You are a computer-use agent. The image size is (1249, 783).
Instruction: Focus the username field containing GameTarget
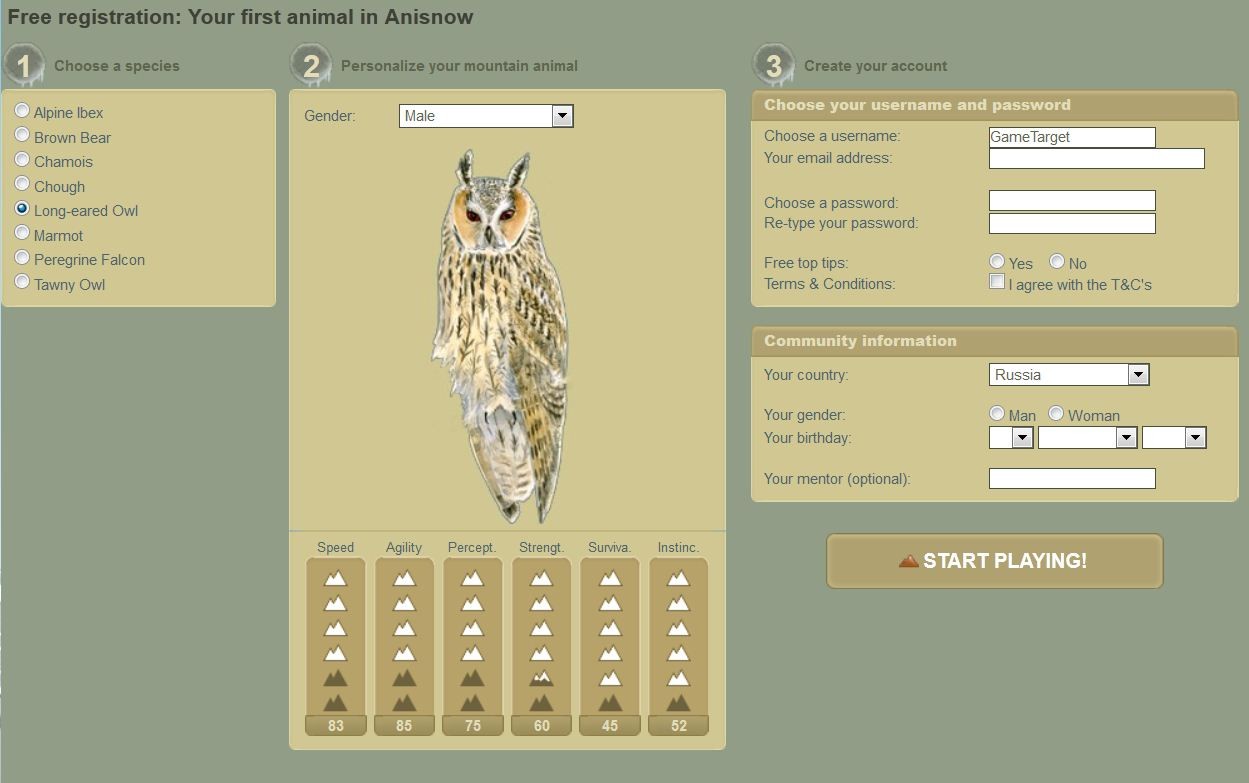click(x=1072, y=137)
